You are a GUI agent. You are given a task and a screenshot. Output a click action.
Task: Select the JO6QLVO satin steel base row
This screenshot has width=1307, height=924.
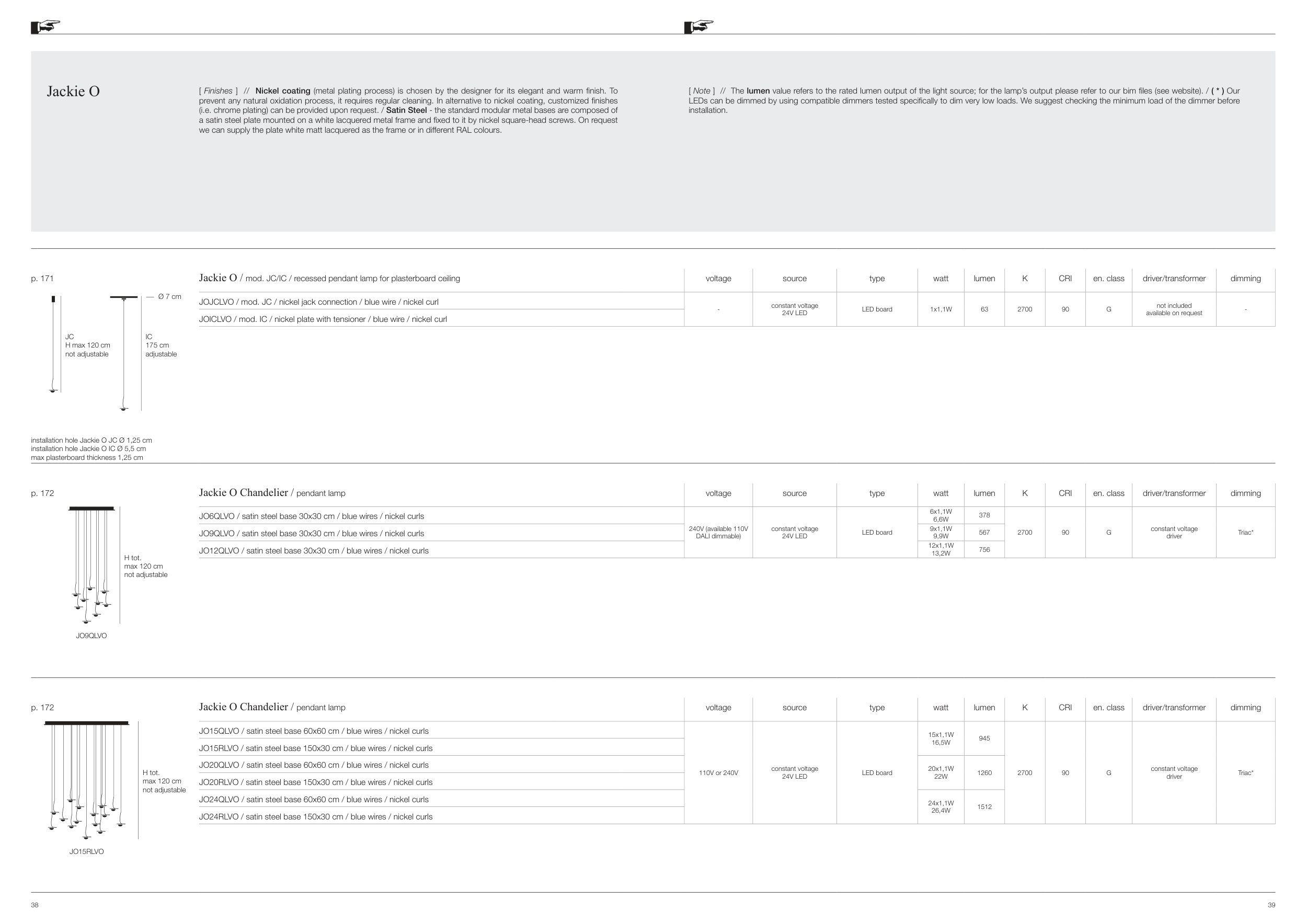[312, 516]
